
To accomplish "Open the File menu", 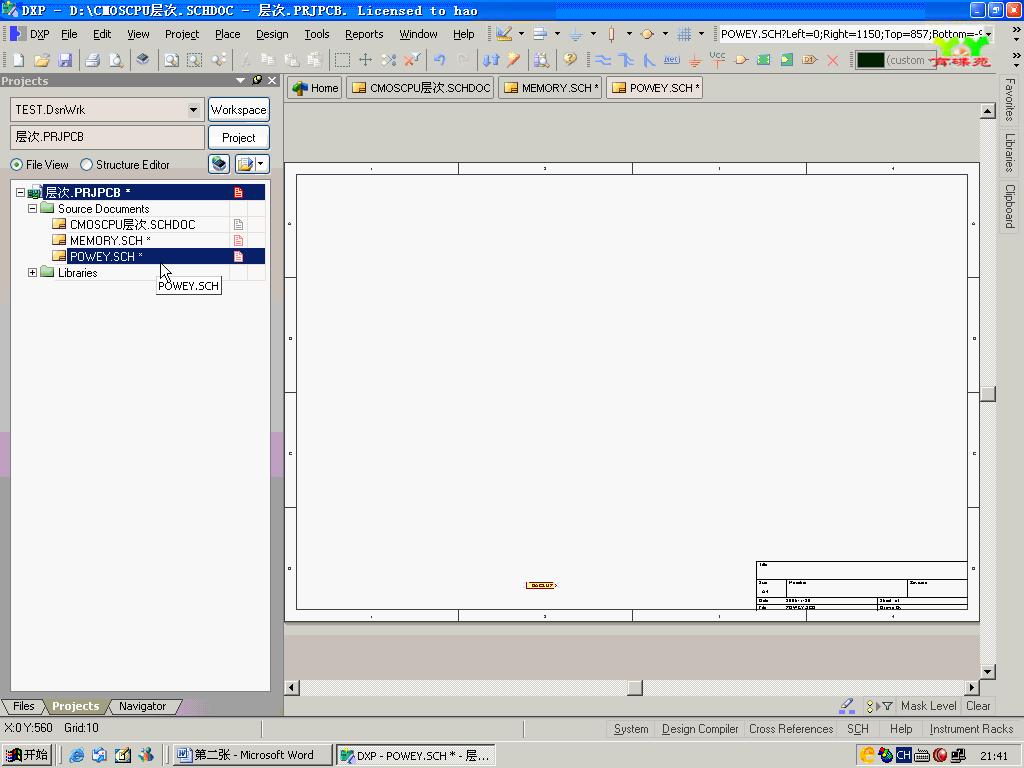I will 69,34.
